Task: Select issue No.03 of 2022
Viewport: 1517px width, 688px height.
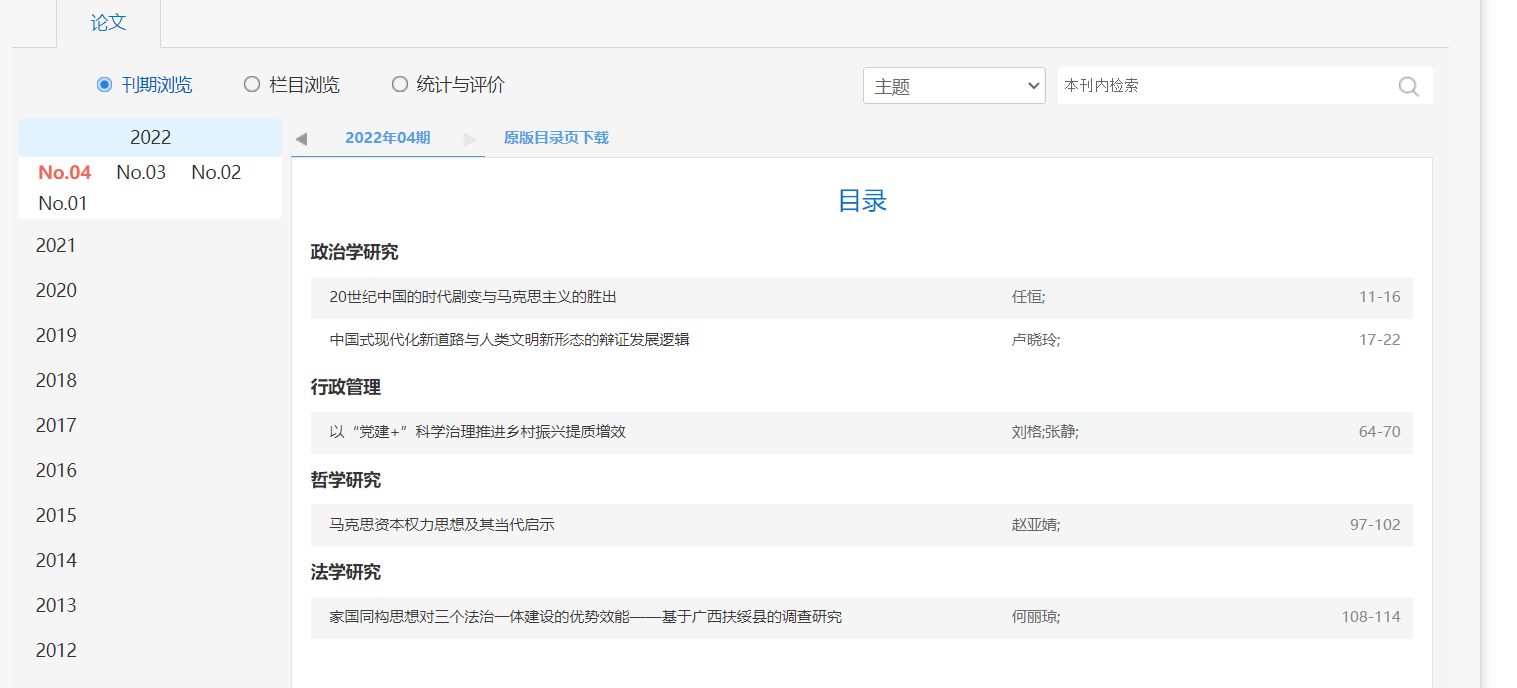Action: pyautogui.click(x=141, y=173)
